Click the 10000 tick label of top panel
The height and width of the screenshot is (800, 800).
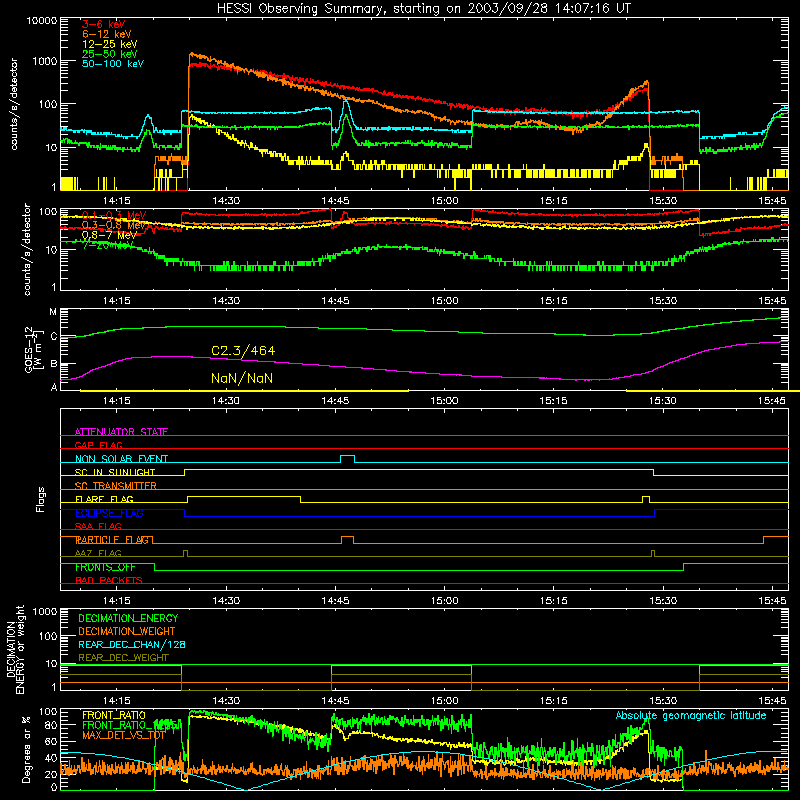click(42, 21)
